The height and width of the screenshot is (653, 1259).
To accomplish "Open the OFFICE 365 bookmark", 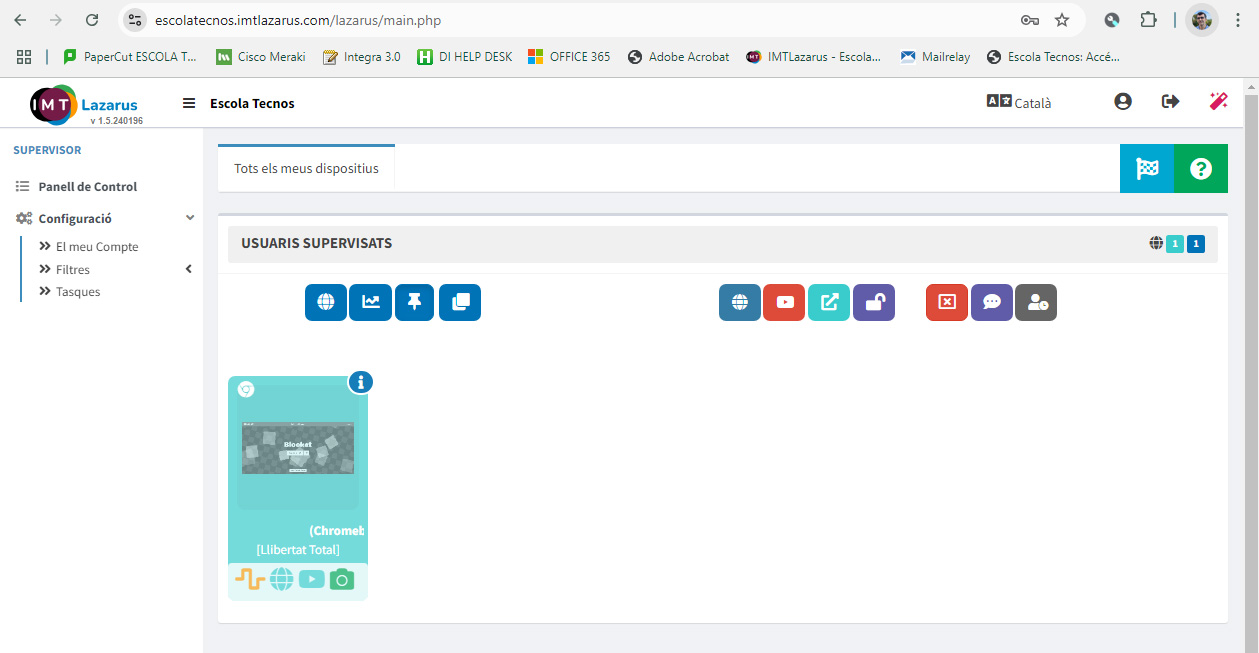I will [x=569, y=57].
